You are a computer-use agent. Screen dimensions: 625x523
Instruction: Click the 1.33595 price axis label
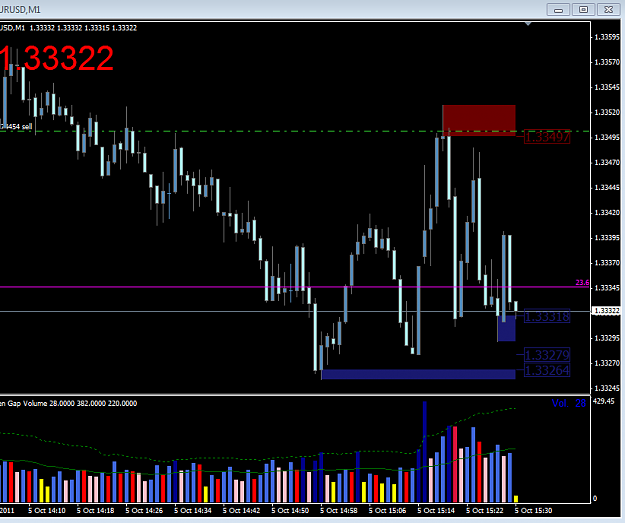(607, 37)
